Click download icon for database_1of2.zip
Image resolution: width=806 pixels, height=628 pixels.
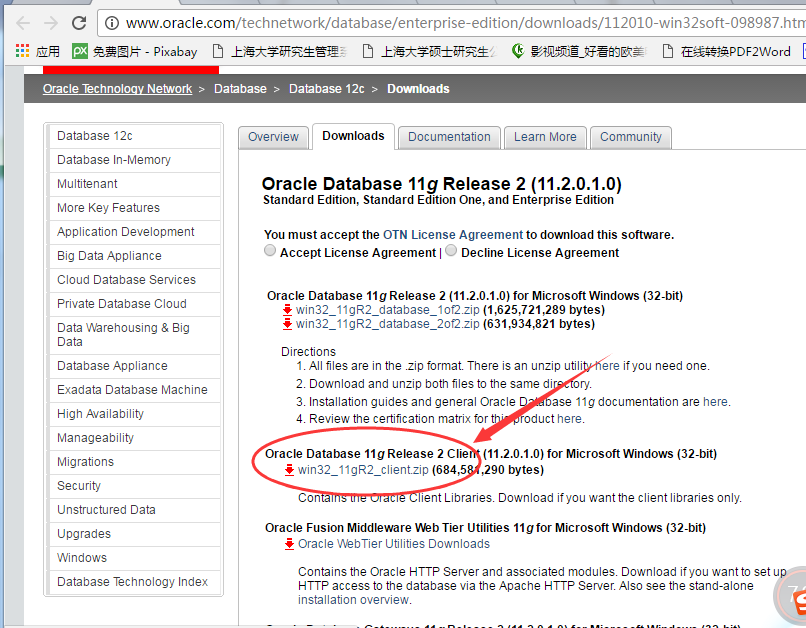tap(287, 310)
